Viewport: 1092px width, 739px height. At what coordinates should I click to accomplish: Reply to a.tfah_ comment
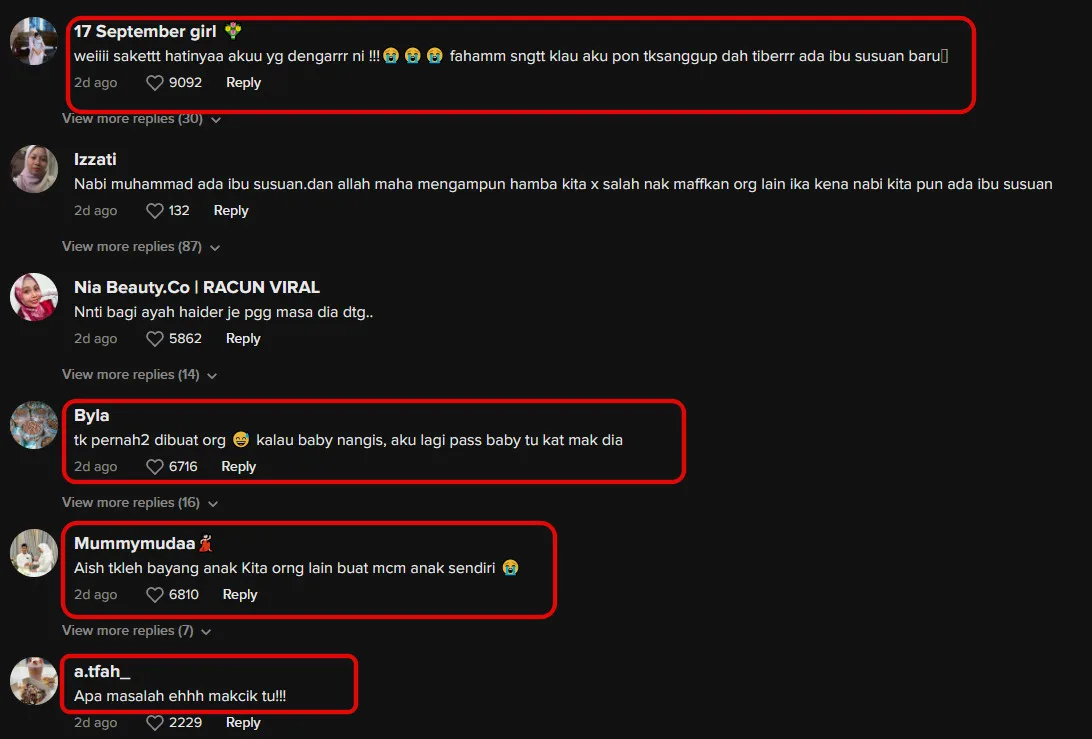tap(243, 723)
